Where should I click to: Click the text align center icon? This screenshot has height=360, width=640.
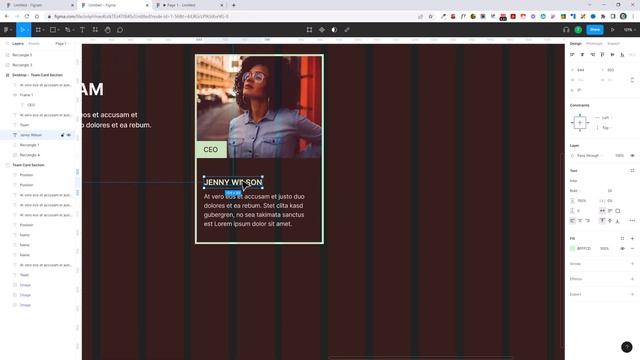click(580, 221)
